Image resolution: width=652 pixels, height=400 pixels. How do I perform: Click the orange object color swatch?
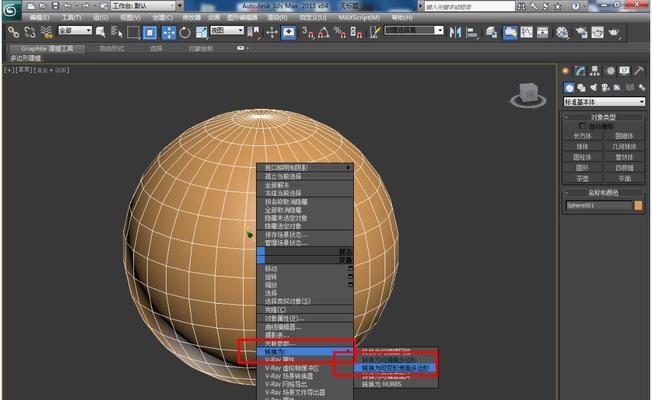click(638, 205)
